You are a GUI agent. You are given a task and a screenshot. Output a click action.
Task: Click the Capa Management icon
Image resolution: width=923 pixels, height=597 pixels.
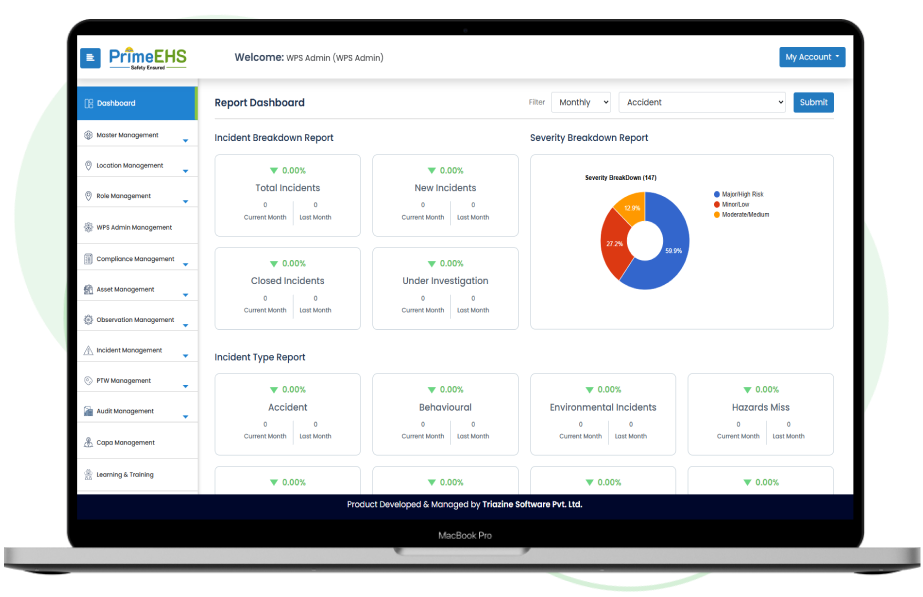tap(88, 442)
